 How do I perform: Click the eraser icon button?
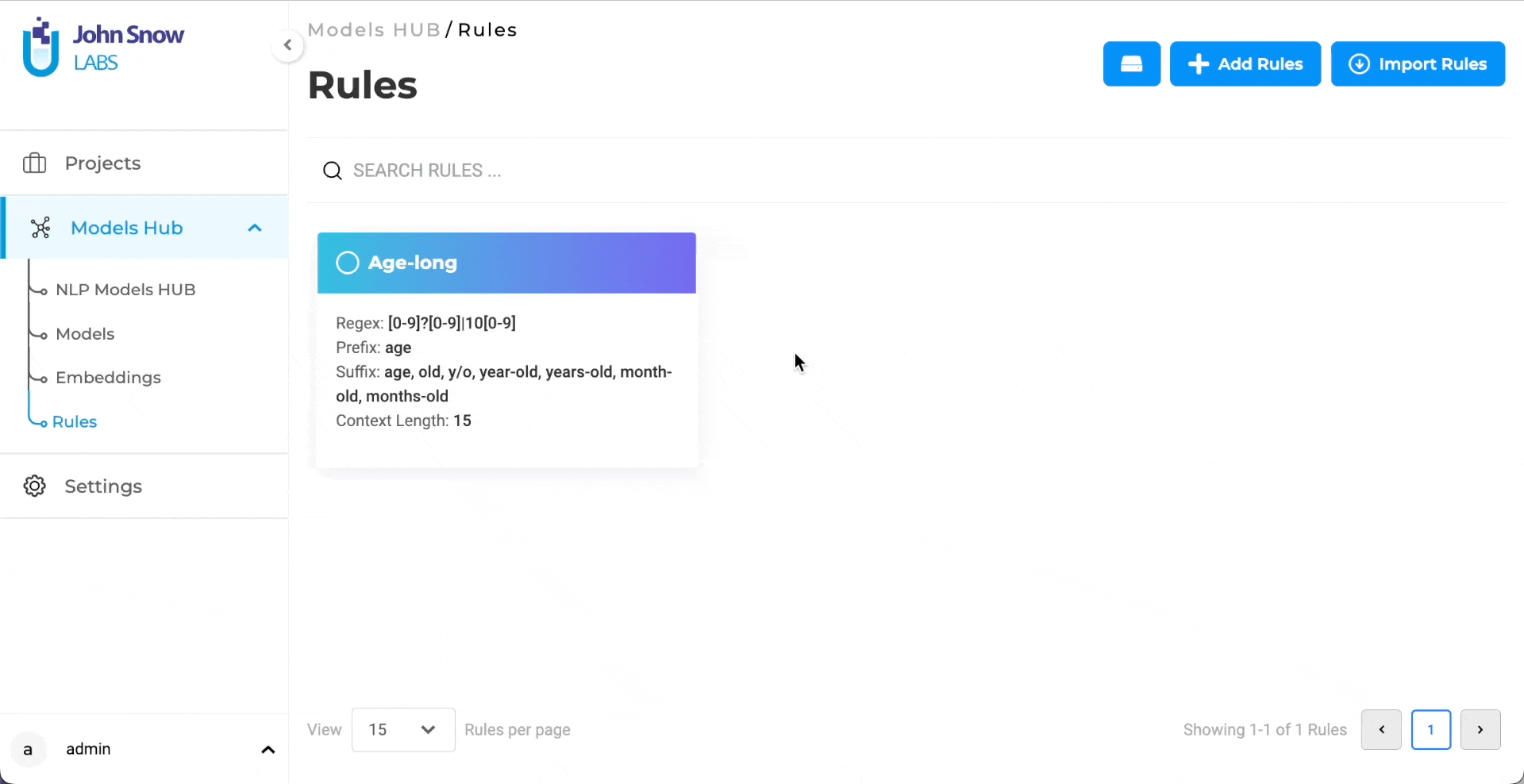(1132, 63)
